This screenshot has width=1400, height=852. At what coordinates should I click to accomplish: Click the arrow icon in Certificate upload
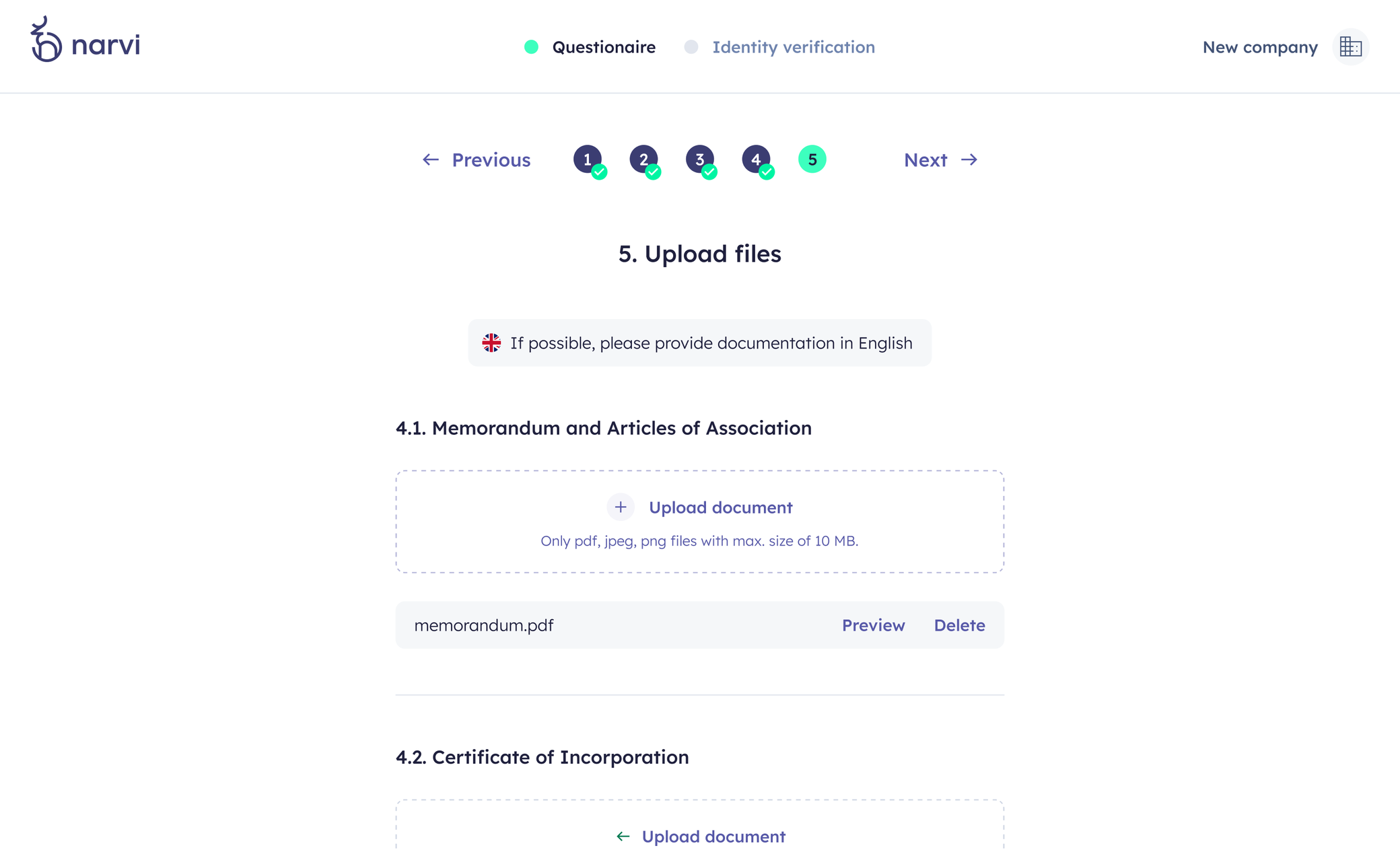[623, 837]
